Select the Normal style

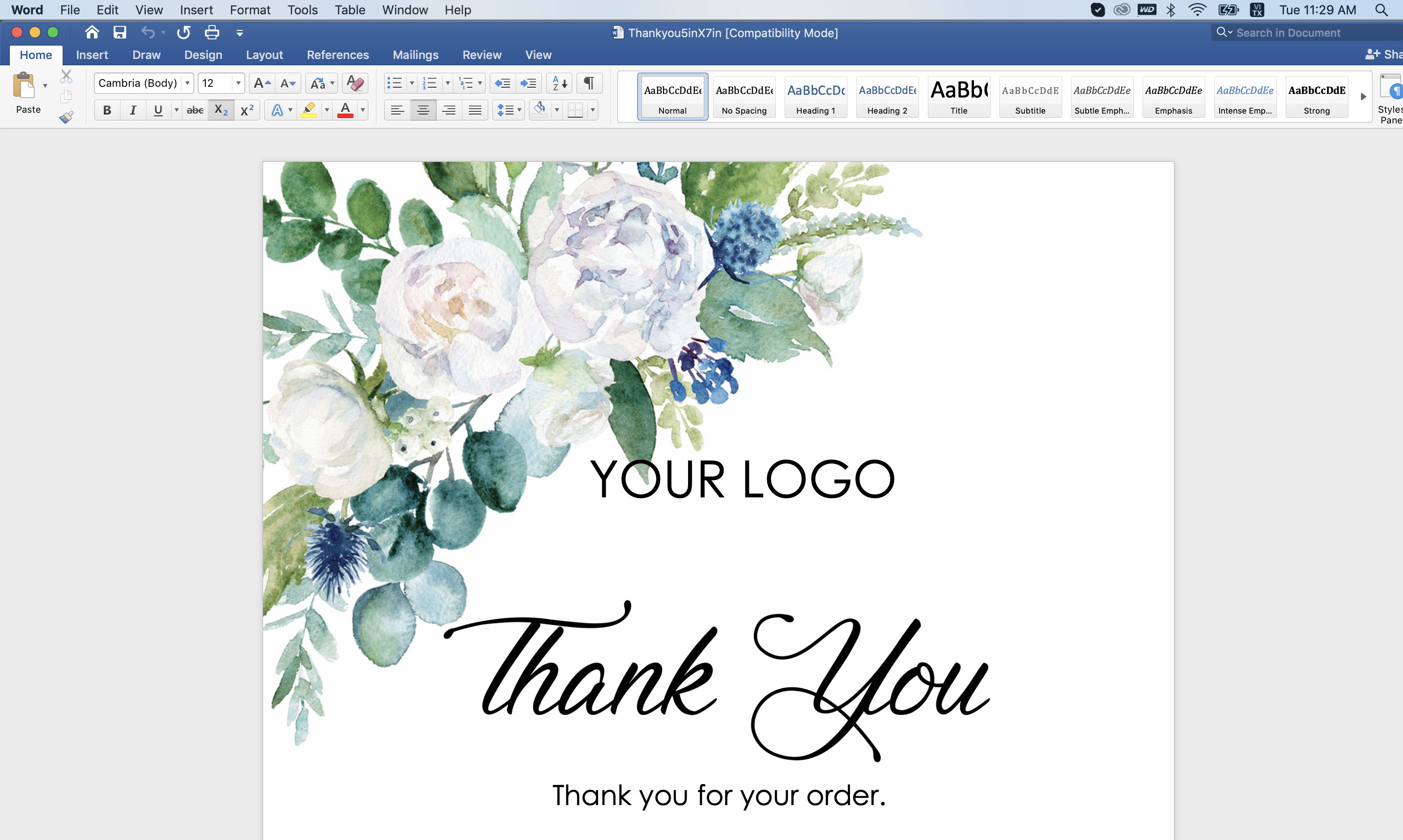tap(671, 96)
